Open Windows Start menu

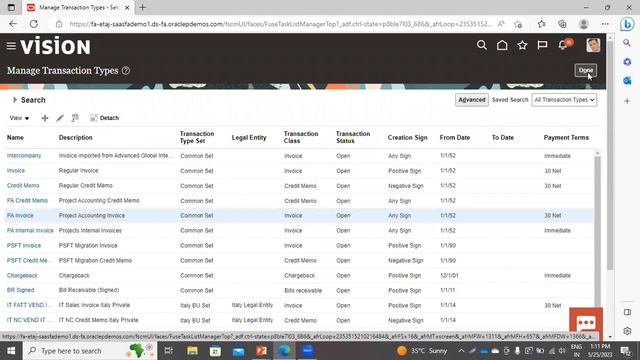click(11, 351)
